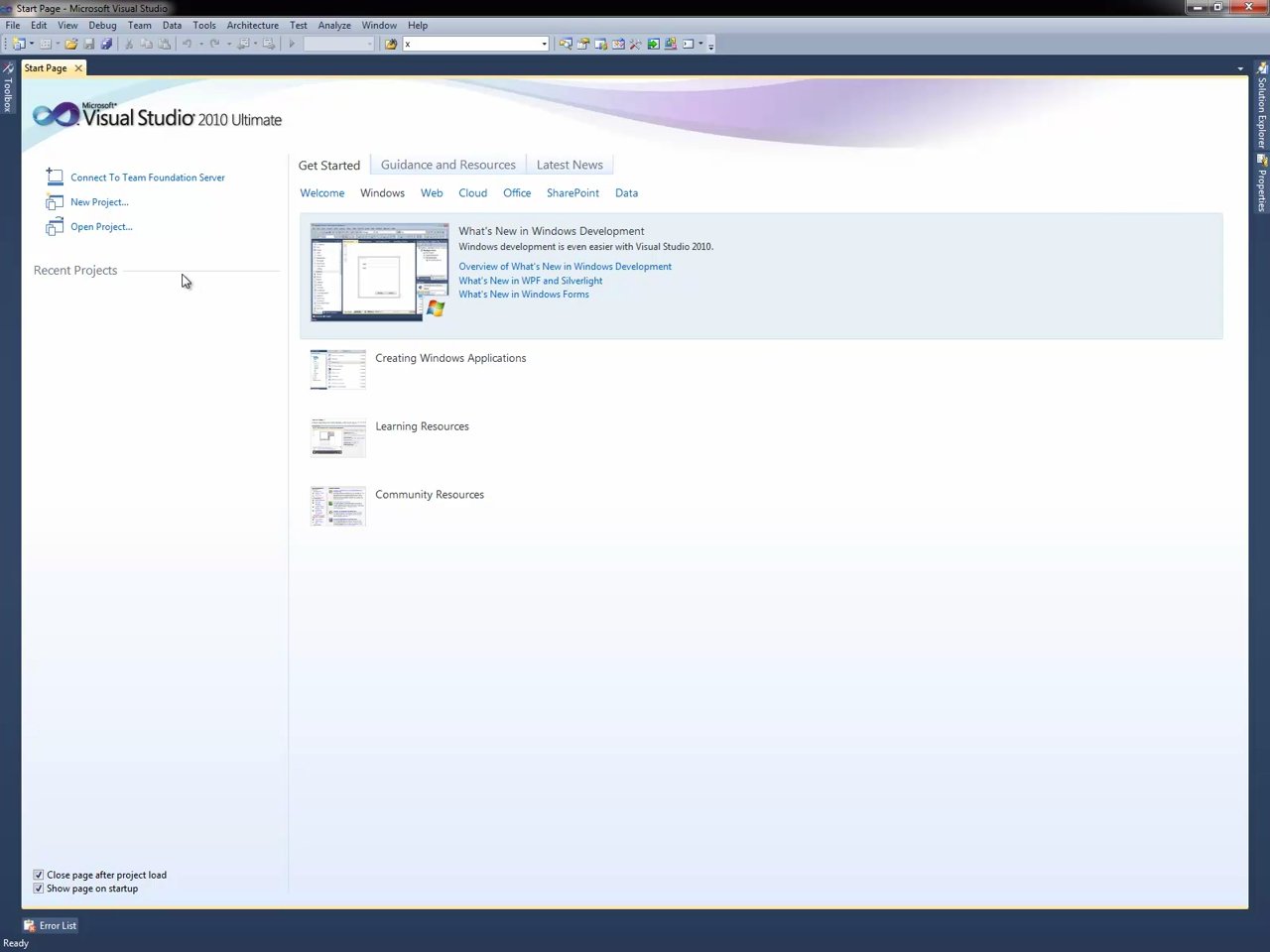Viewport: 1270px width, 952px height.
Task: Click the Cut scissors icon
Action: (129, 44)
